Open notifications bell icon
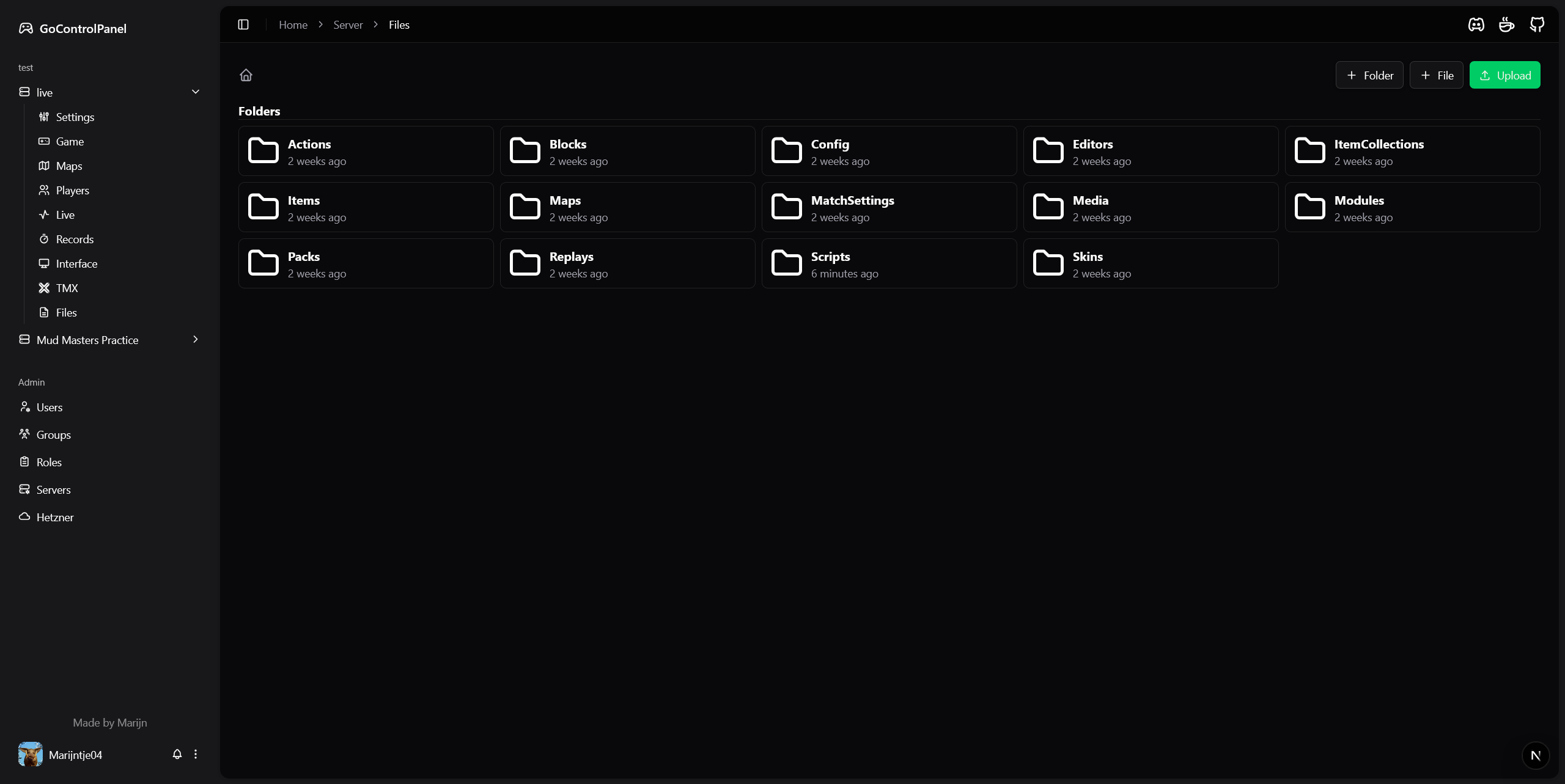This screenshot has height=784, width=1565. point(177,754)
